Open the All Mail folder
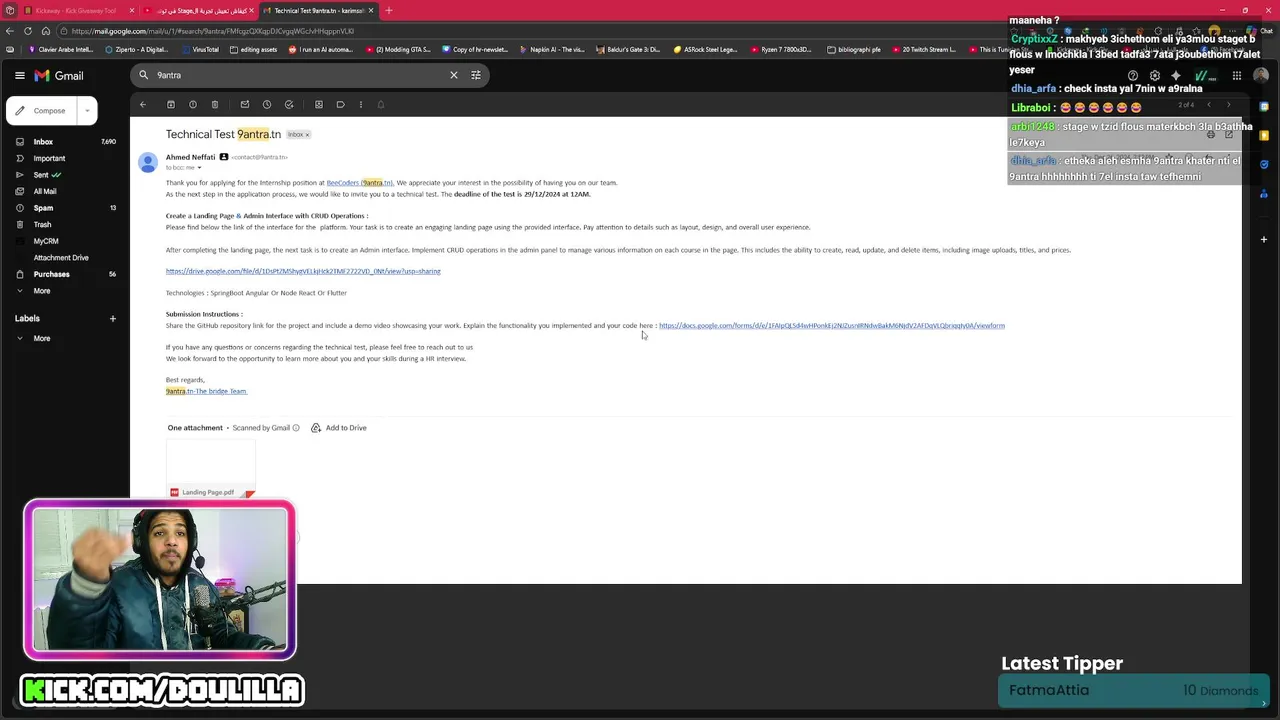This screenshot has width=1280, height=720. tap(65, 191)
